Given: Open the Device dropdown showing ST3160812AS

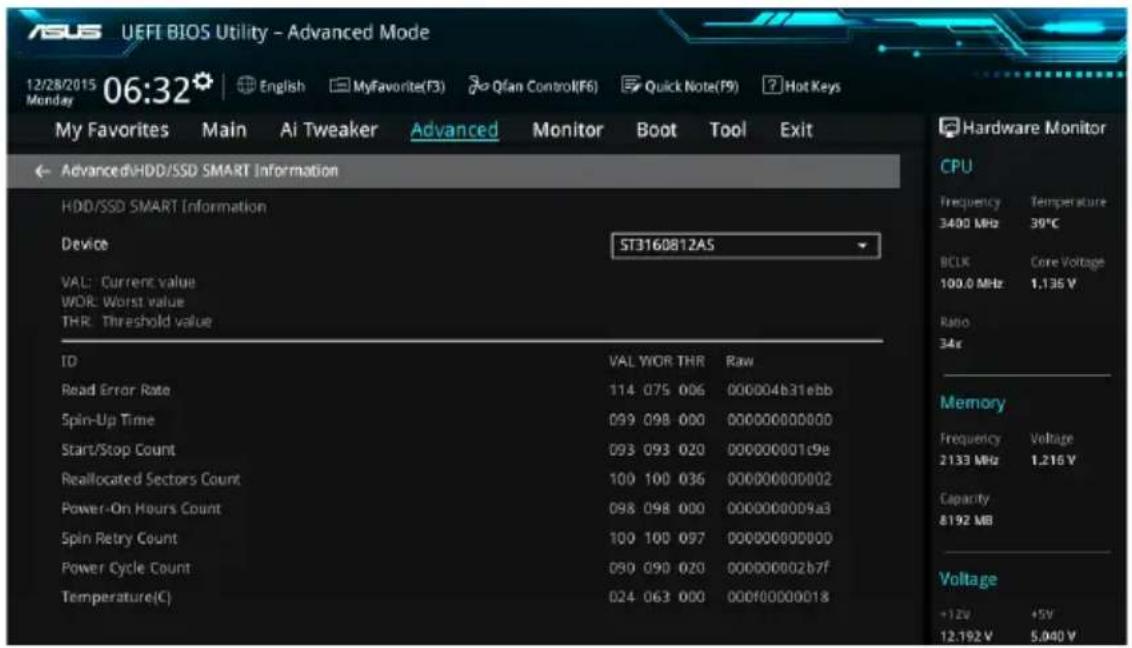Looking at the screenshot, I should (x=745, y=245).
